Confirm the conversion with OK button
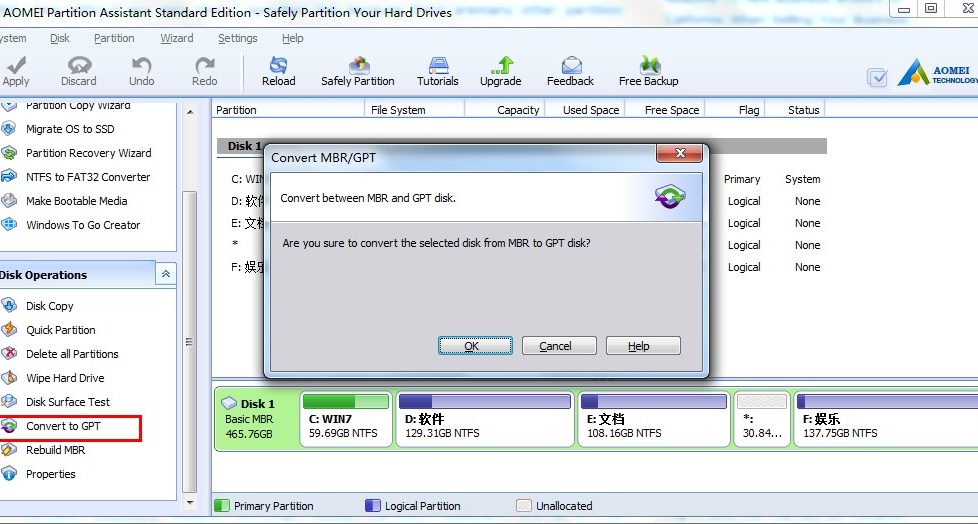 [x=475, y=346]
